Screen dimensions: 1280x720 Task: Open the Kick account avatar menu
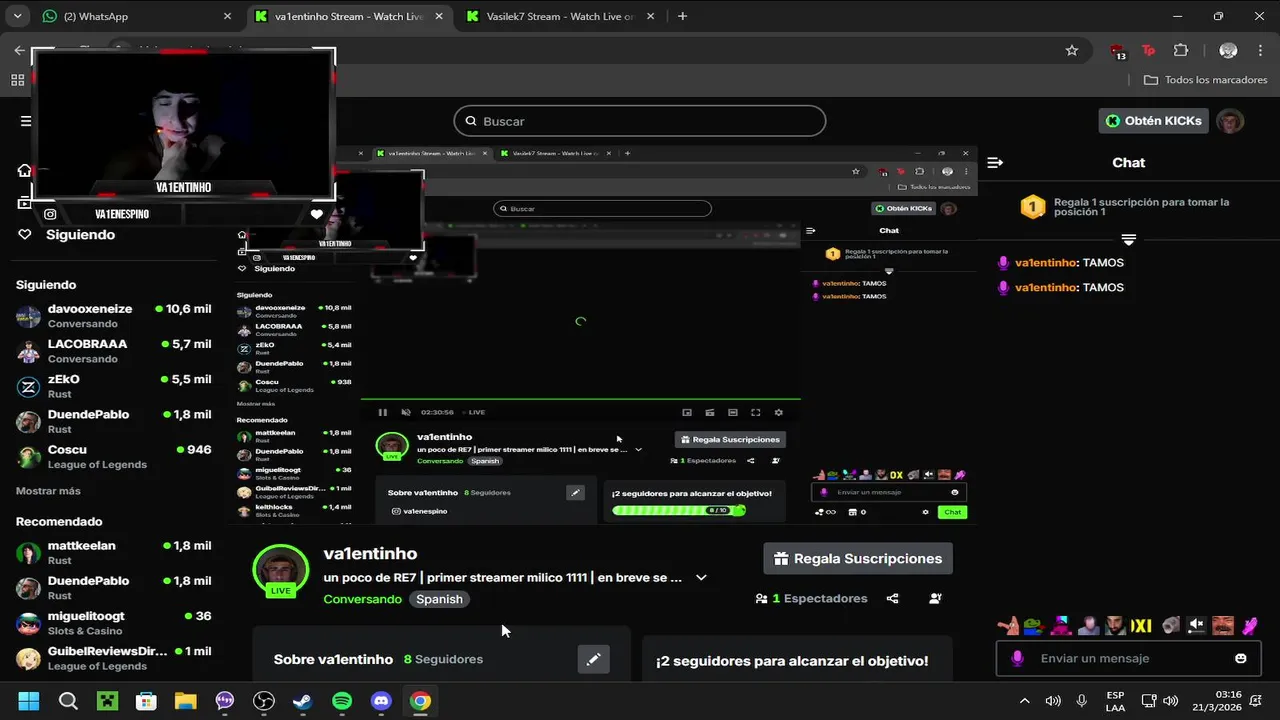pyautogui.click(x=1230, y=121)
